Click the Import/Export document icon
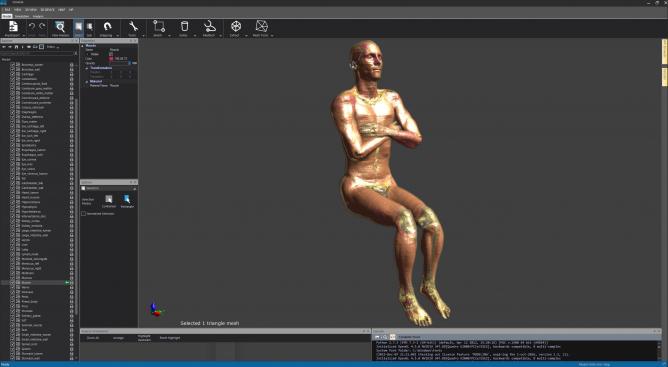The height and width of the screenshot is (367, 668). pos(13,26)
